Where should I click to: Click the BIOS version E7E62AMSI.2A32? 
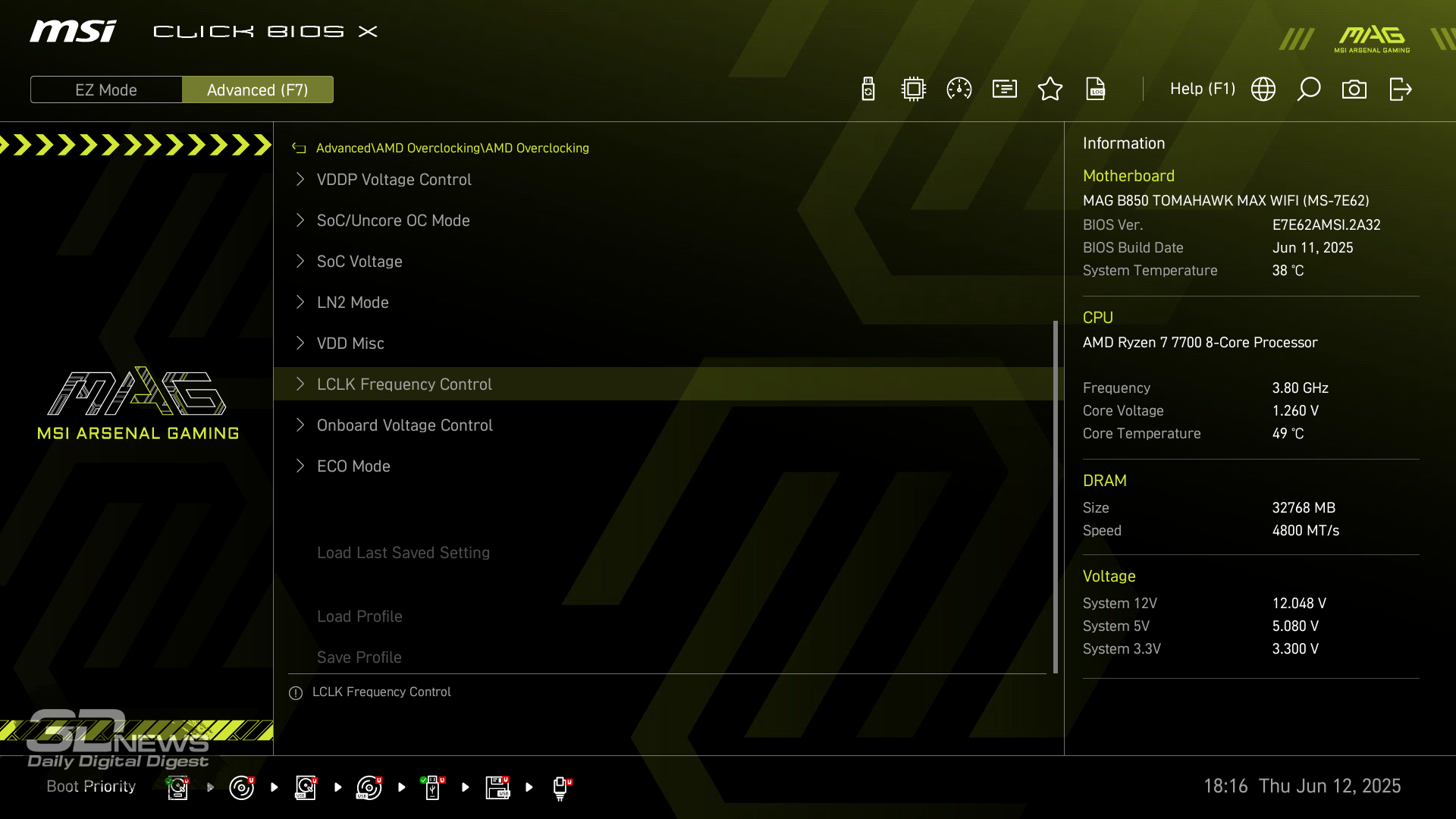pos(1326,225)
